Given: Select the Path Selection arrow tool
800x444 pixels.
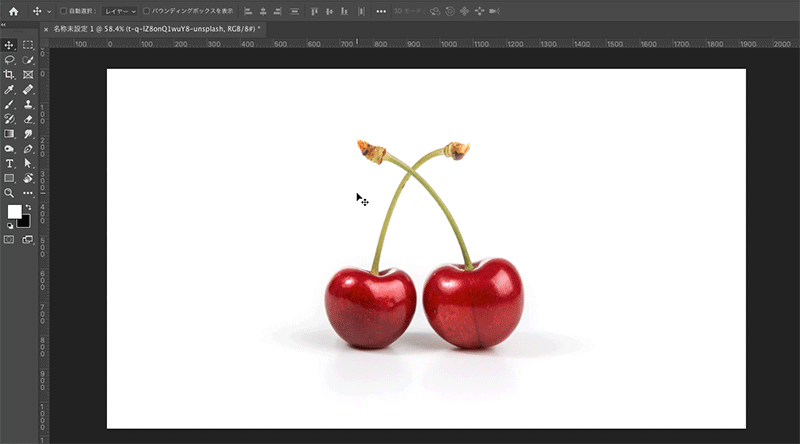Looking at the screenshot, I should [28, 164].
